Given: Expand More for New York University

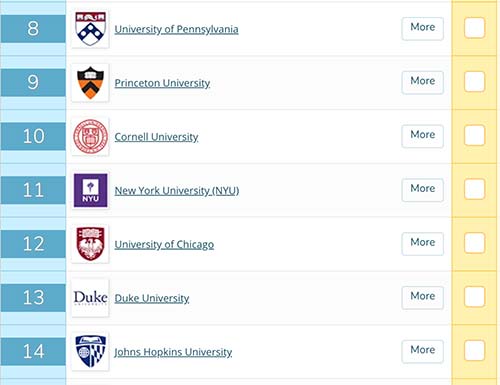Looking at the screenshot, I should point(423,190).
